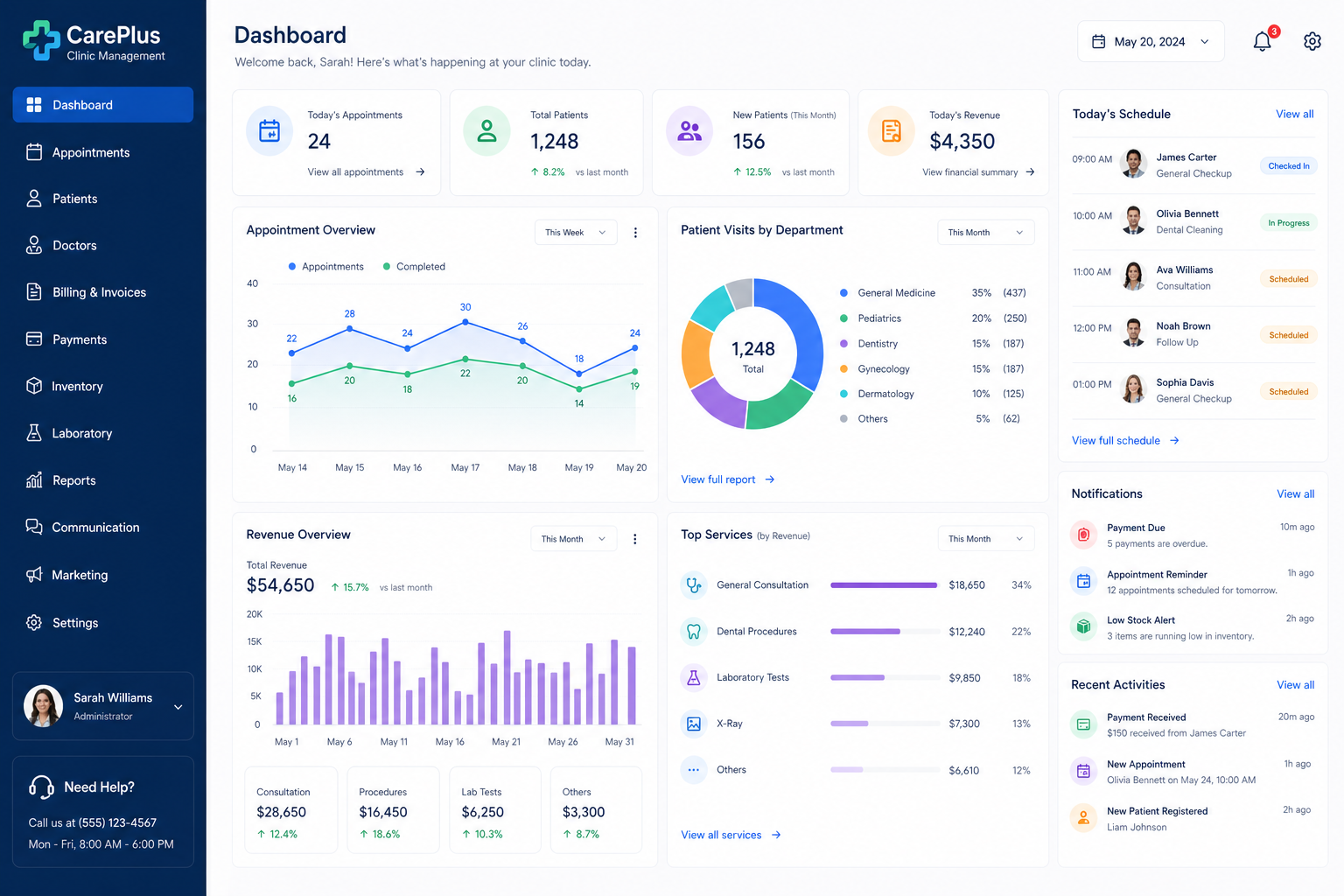Click the Laboratory Tests flask icon
Image resolution: width=1344 pixels, height=896 pixels.
(x=694, y=677)
